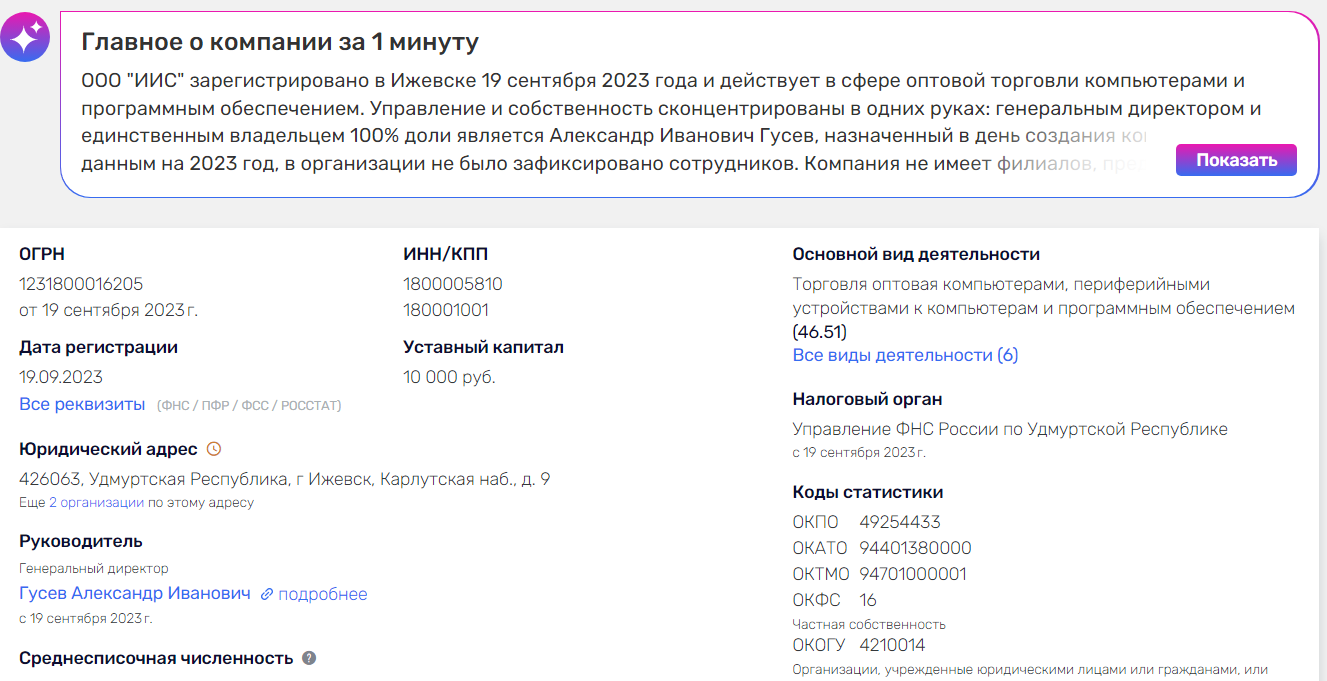Click the ОКАТО code 94401380000
This screenshot has width=1327, height=681.
915,548
